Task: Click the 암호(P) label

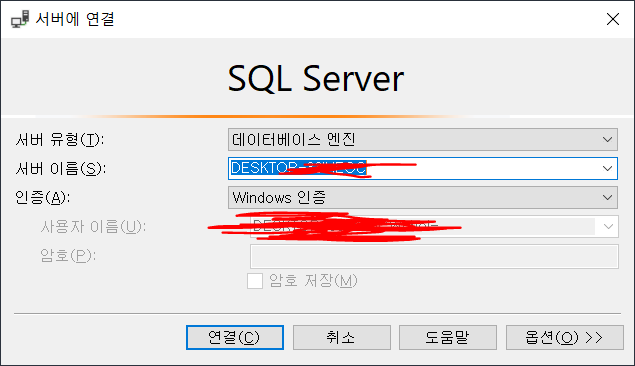Action: click(68, 255)
